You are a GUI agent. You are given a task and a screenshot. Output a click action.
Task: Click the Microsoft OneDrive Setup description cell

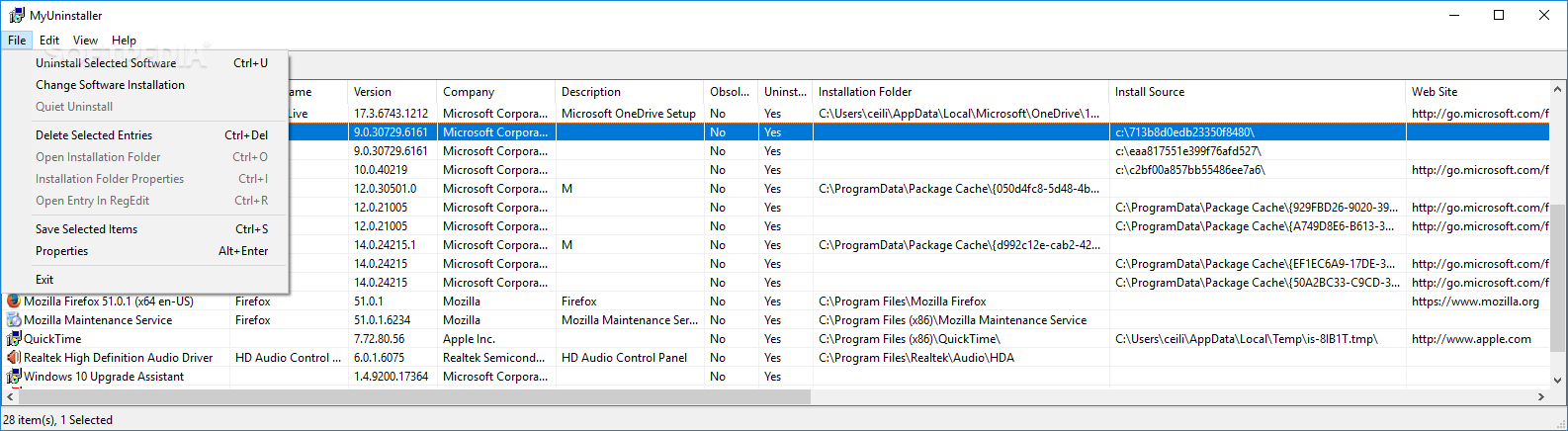coord(629,114)
